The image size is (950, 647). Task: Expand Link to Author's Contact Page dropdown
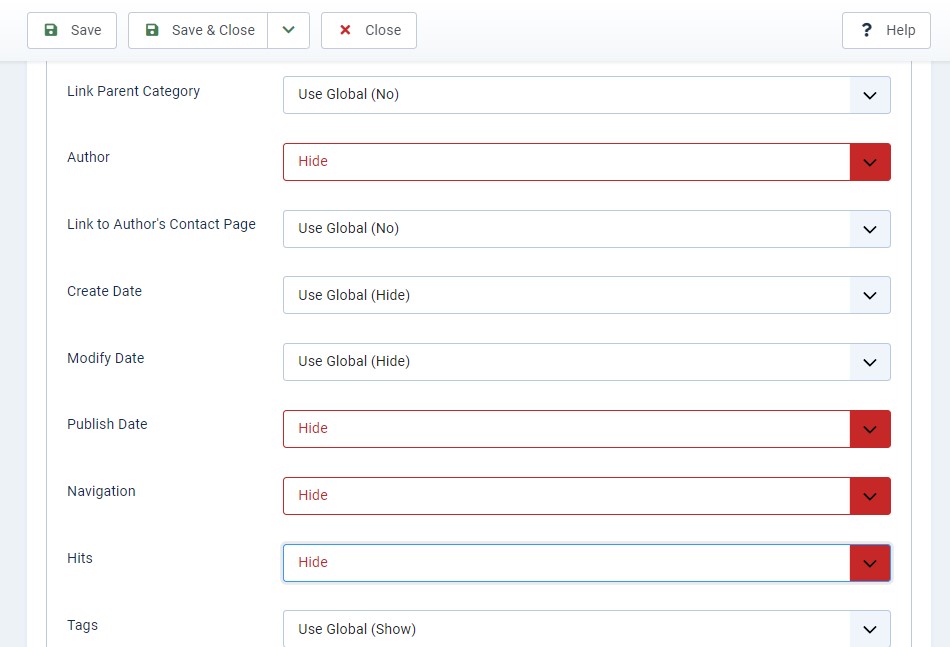pyautogui.click(x=586, y=229)
